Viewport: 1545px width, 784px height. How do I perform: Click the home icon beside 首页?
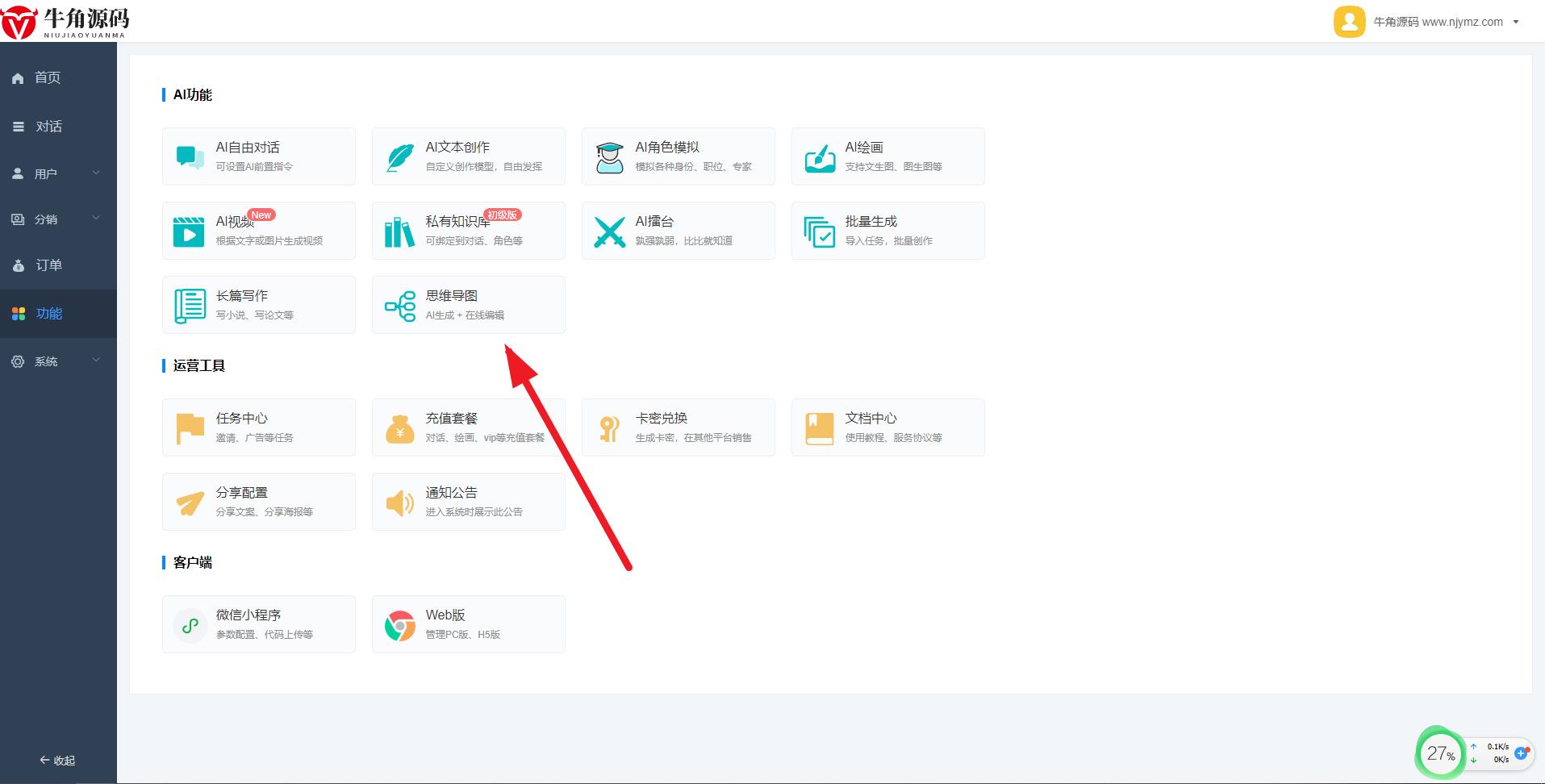18,78
